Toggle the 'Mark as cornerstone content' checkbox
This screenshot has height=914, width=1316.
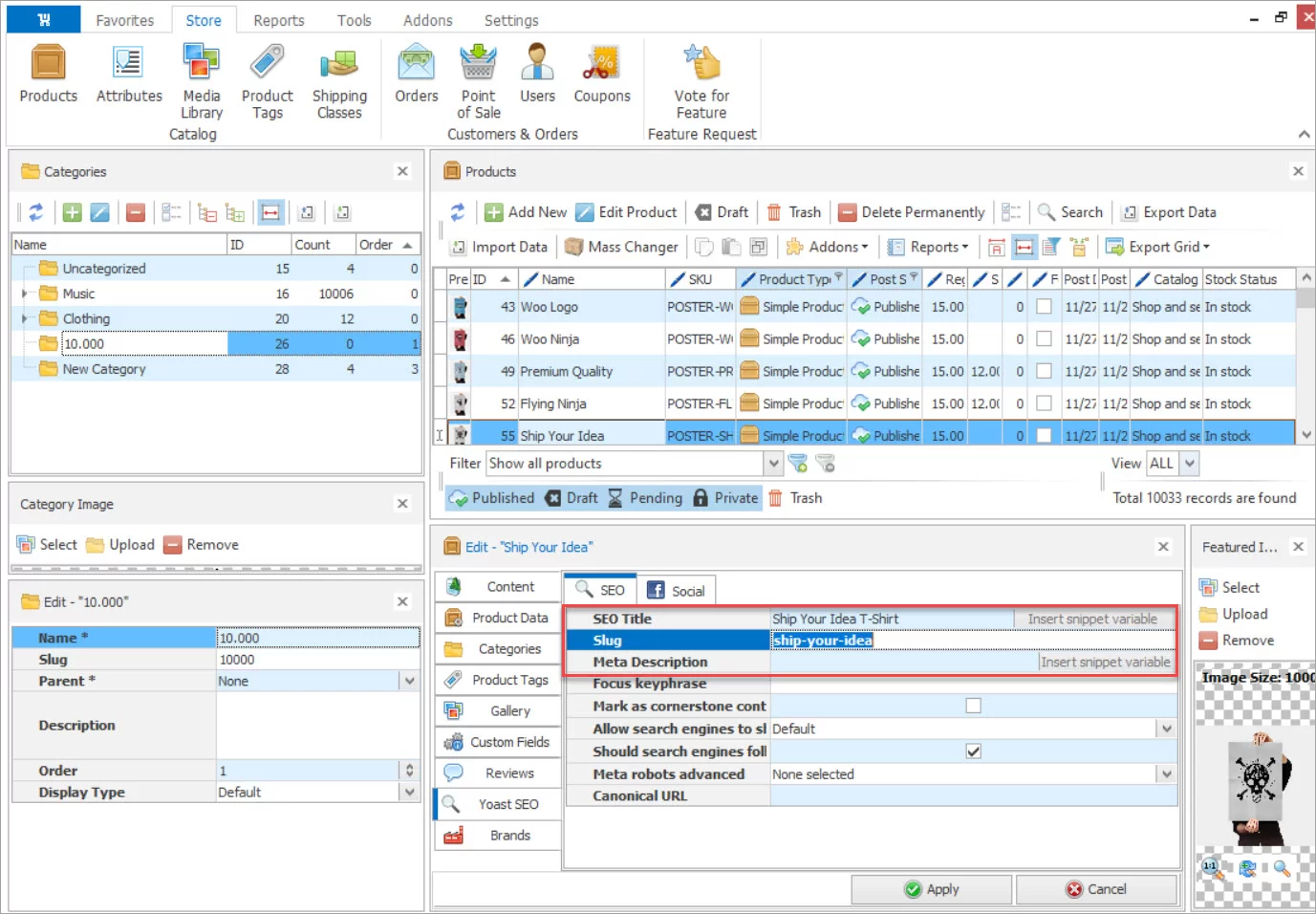click(973, 706)
